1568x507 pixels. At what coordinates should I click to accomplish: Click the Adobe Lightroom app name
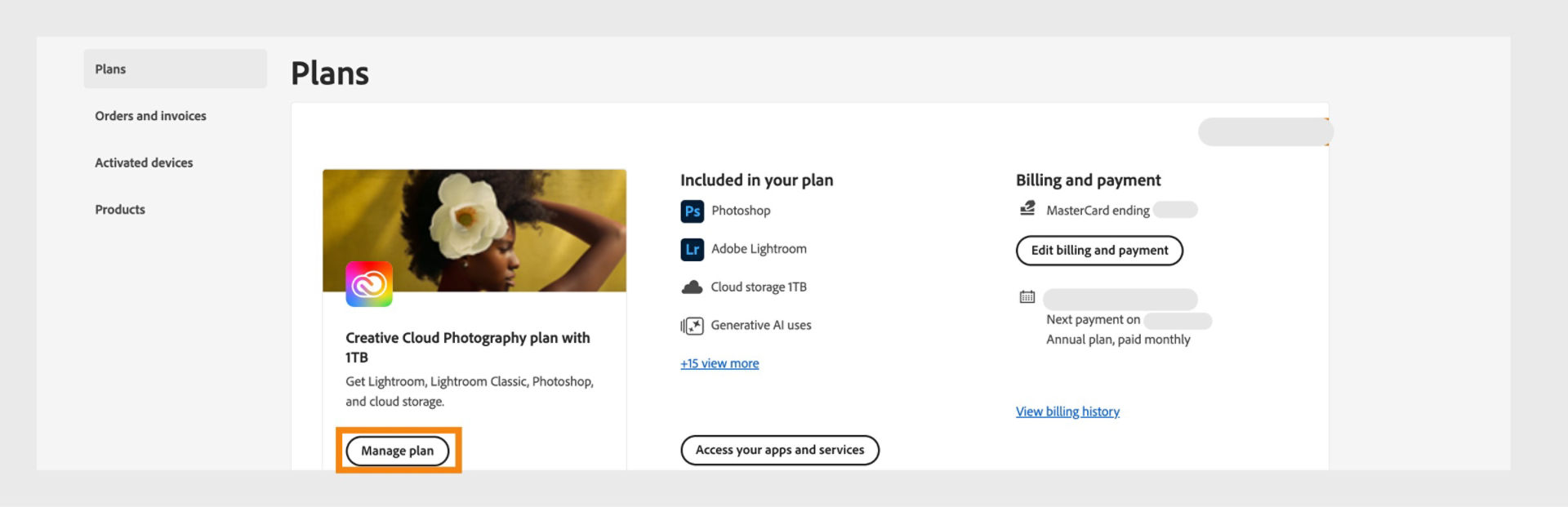(759, 249)
